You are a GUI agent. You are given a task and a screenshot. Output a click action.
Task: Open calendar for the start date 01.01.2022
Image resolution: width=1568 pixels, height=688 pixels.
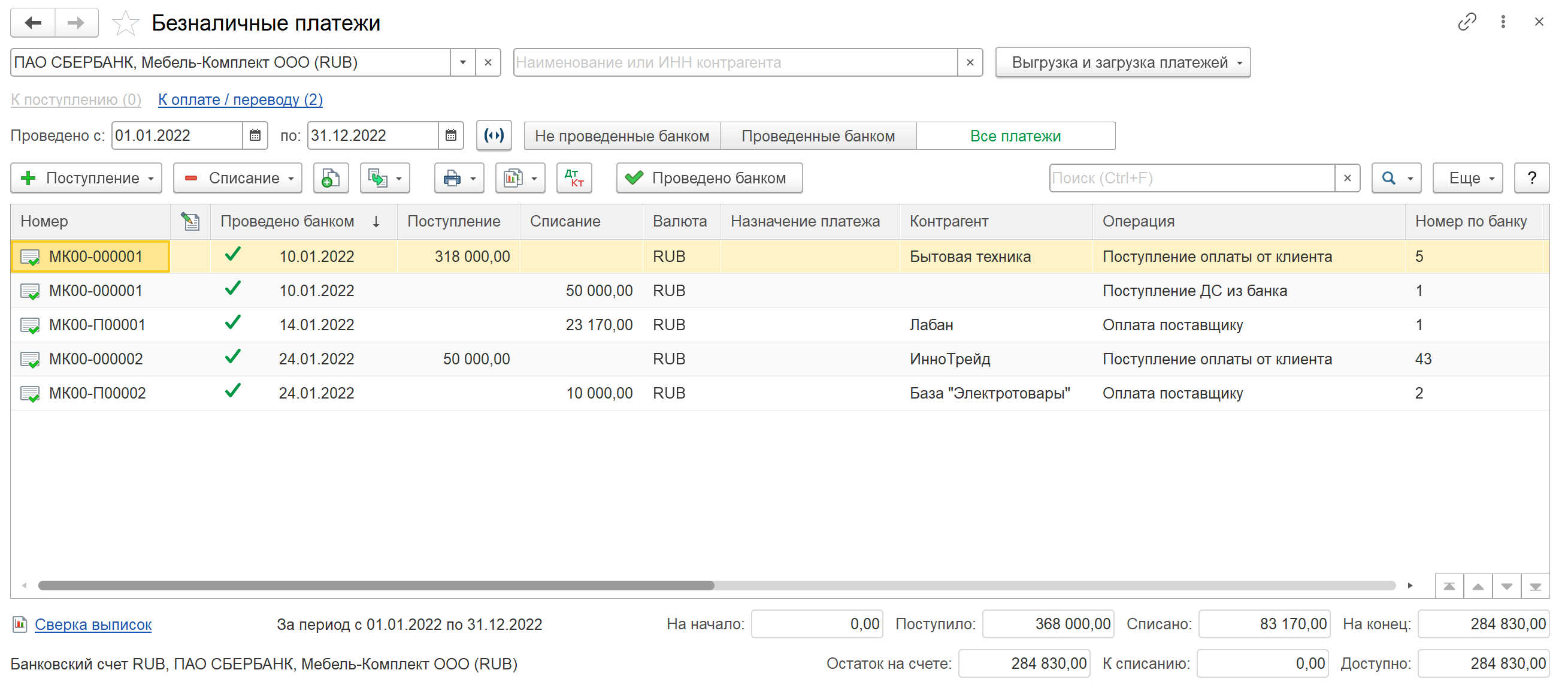255,135
